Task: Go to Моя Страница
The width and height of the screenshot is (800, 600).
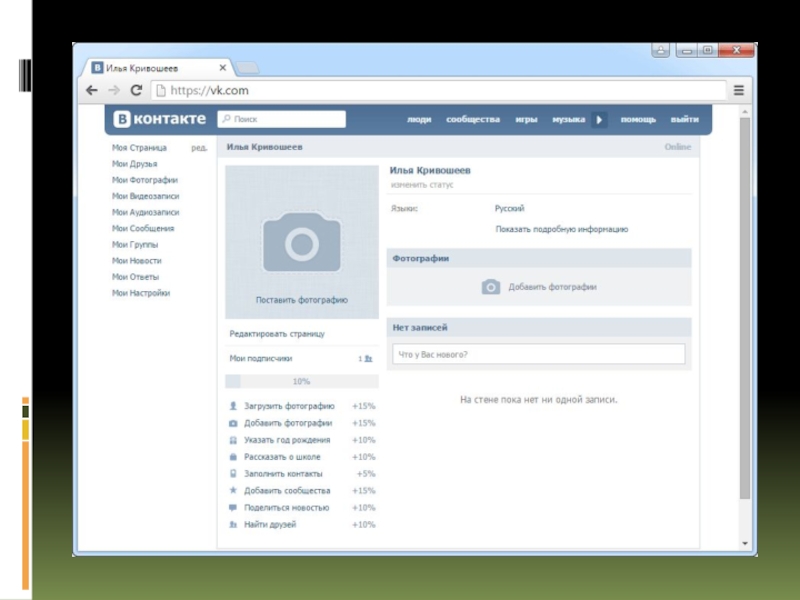Action: [x=139, y=147]
